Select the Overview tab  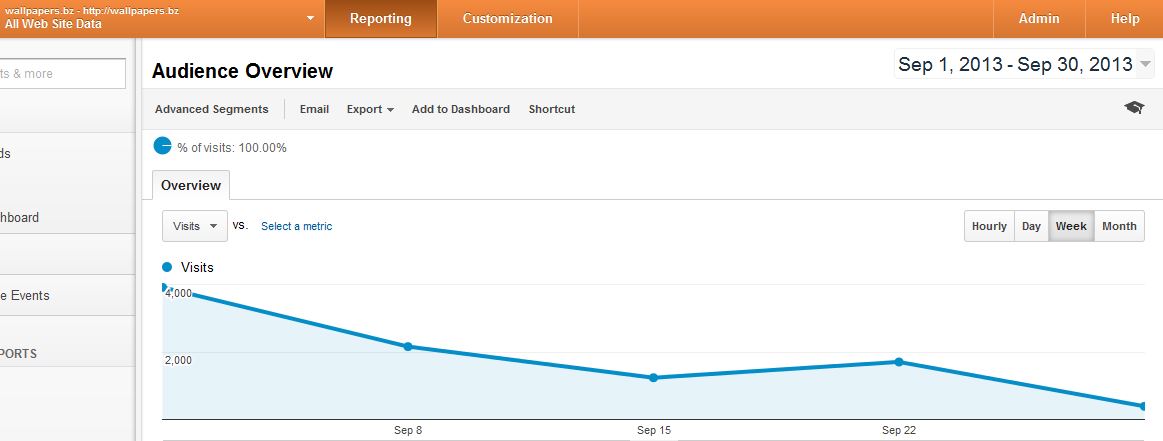pyautogui.click(x=191, y=185)
